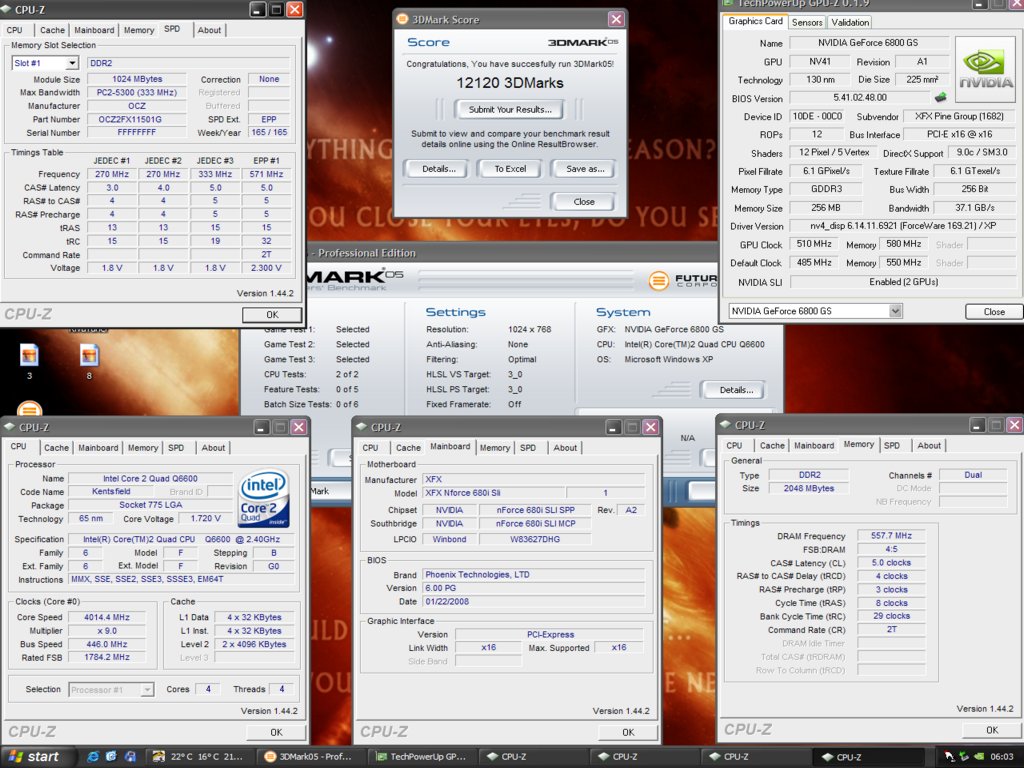Click the BIOS date '01/22/2008'
Screen dimensions: 1024x768
[532, 601]
